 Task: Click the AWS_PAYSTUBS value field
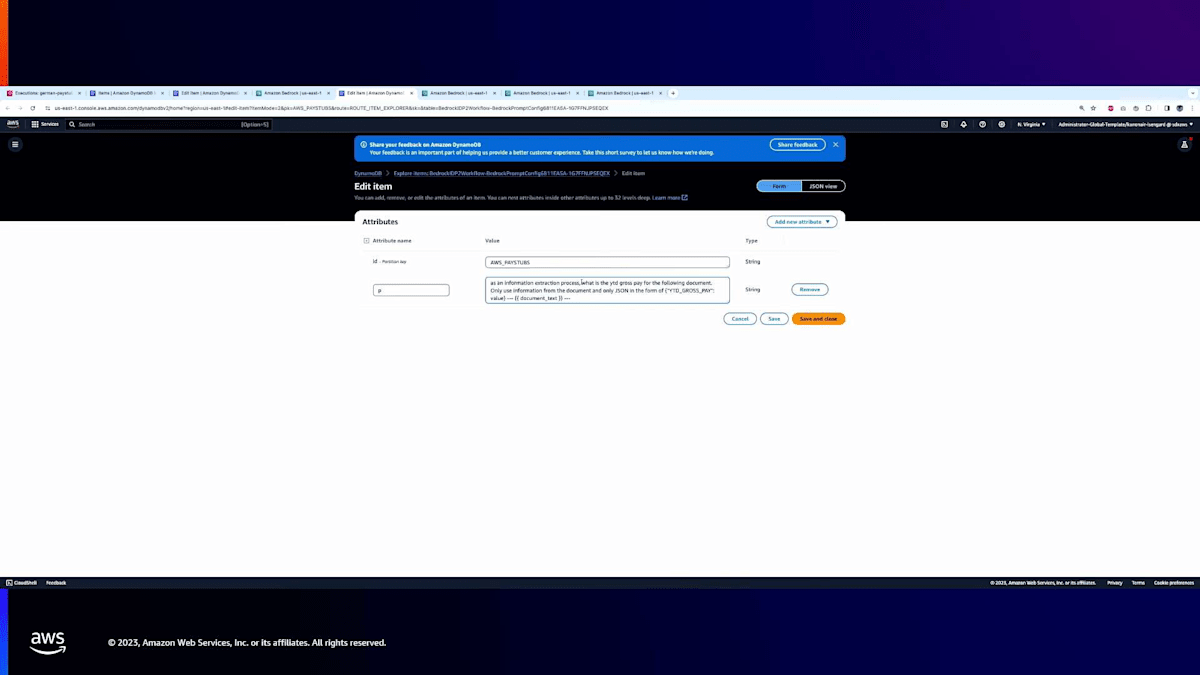[607, 262]
